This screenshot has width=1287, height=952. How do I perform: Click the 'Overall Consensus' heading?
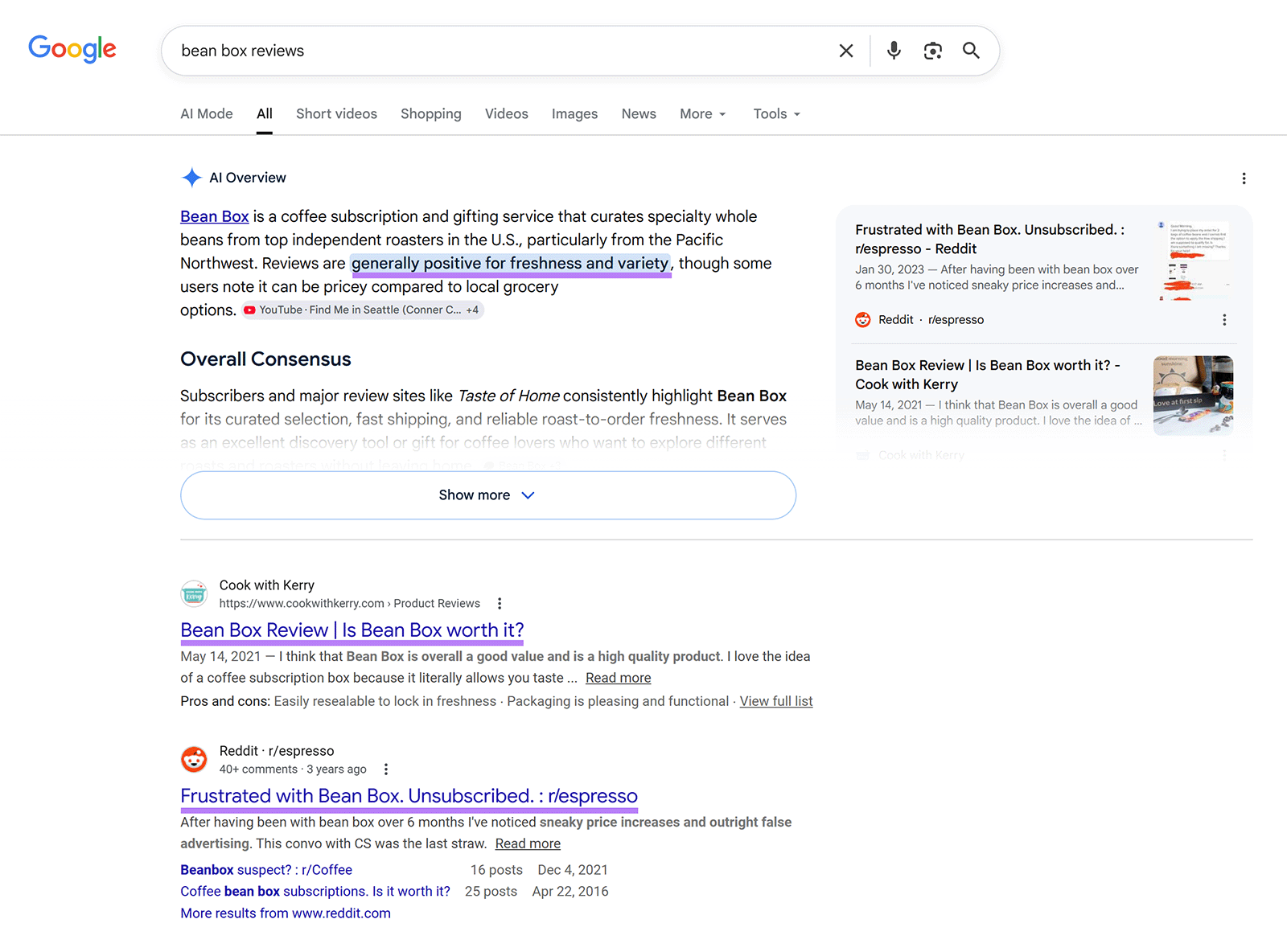tap(266, 359)
